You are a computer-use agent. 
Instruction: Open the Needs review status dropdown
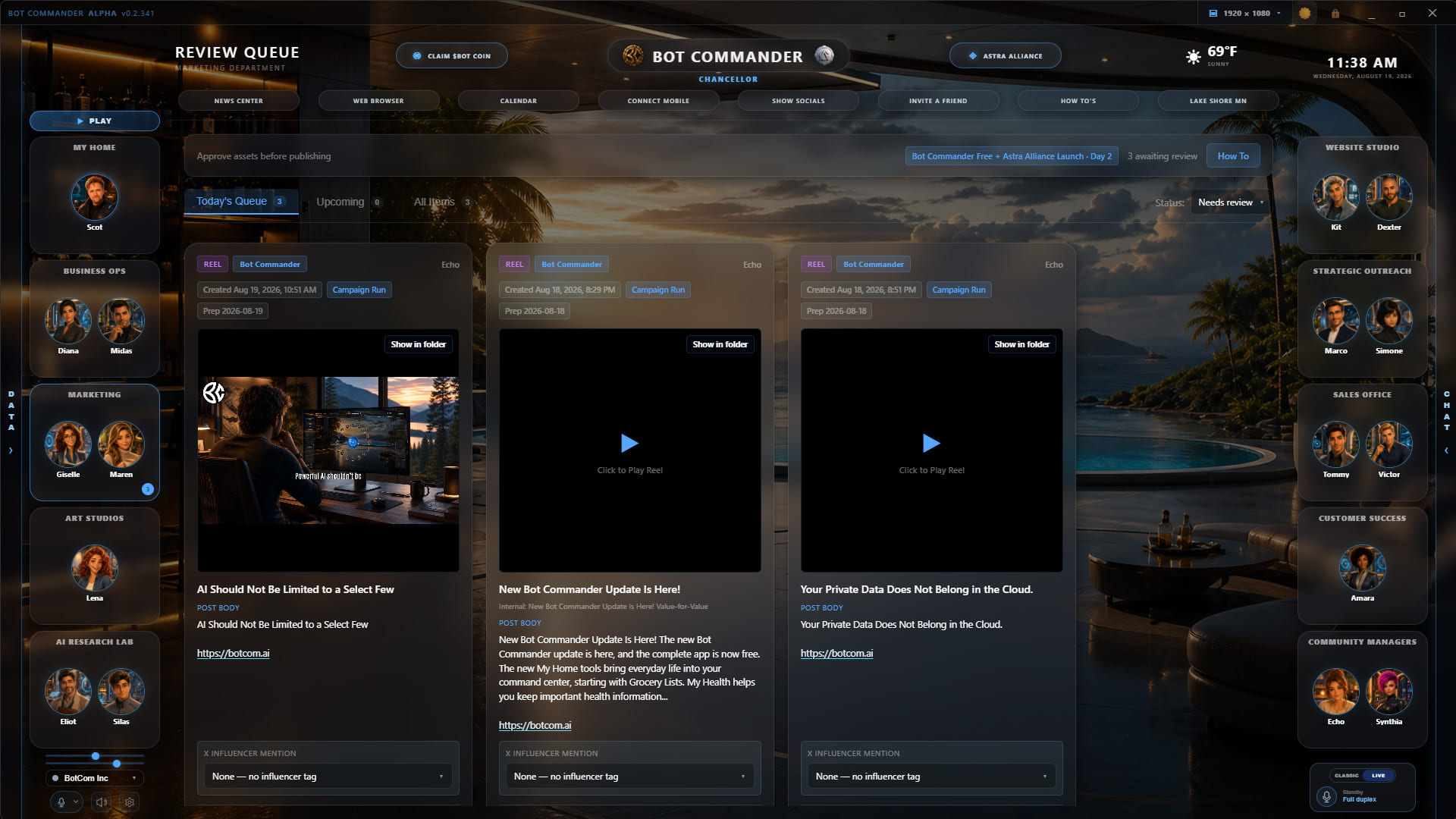coord(1230,202)
